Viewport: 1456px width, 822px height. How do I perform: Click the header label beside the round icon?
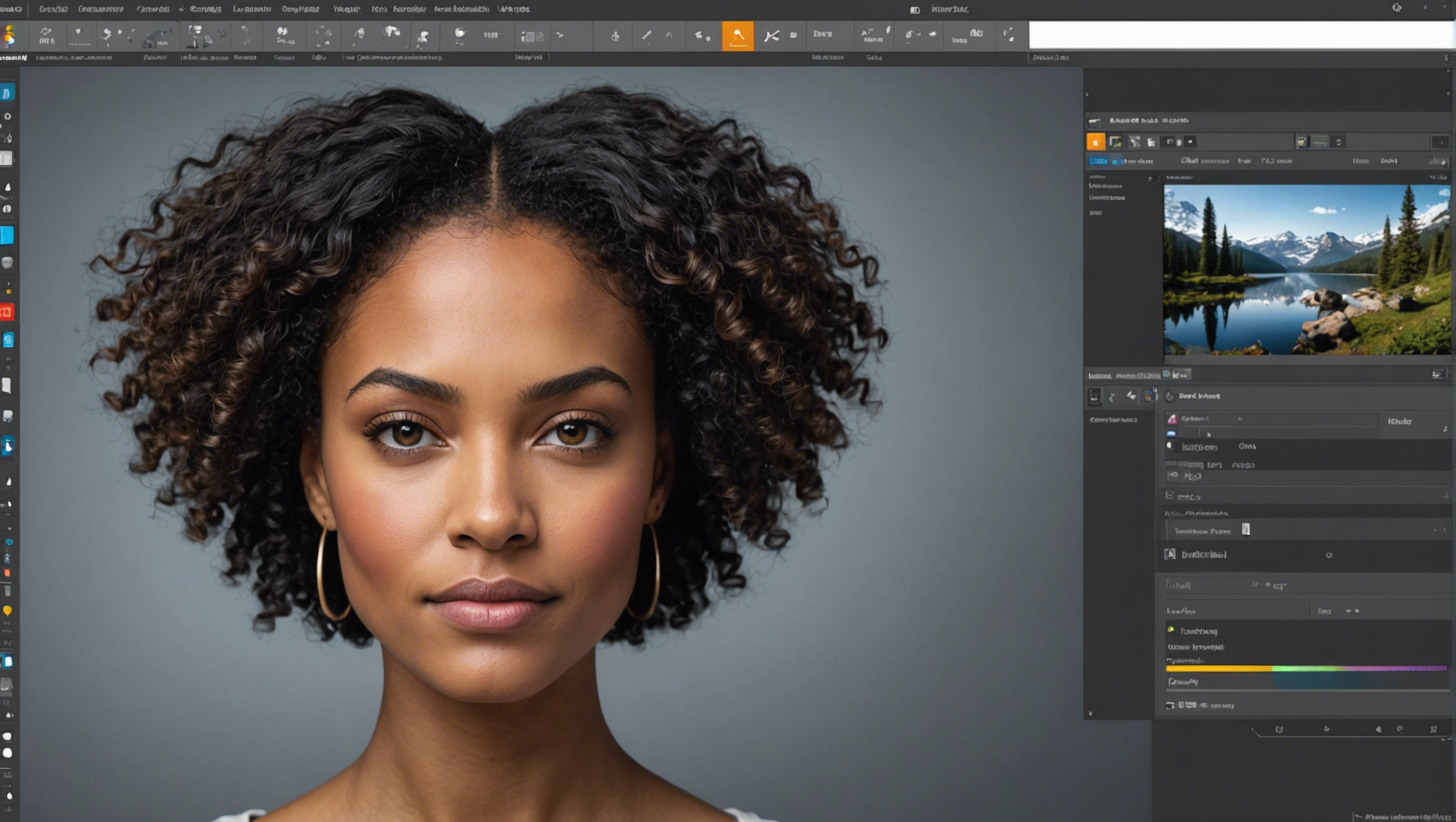tap(1199, 396)
